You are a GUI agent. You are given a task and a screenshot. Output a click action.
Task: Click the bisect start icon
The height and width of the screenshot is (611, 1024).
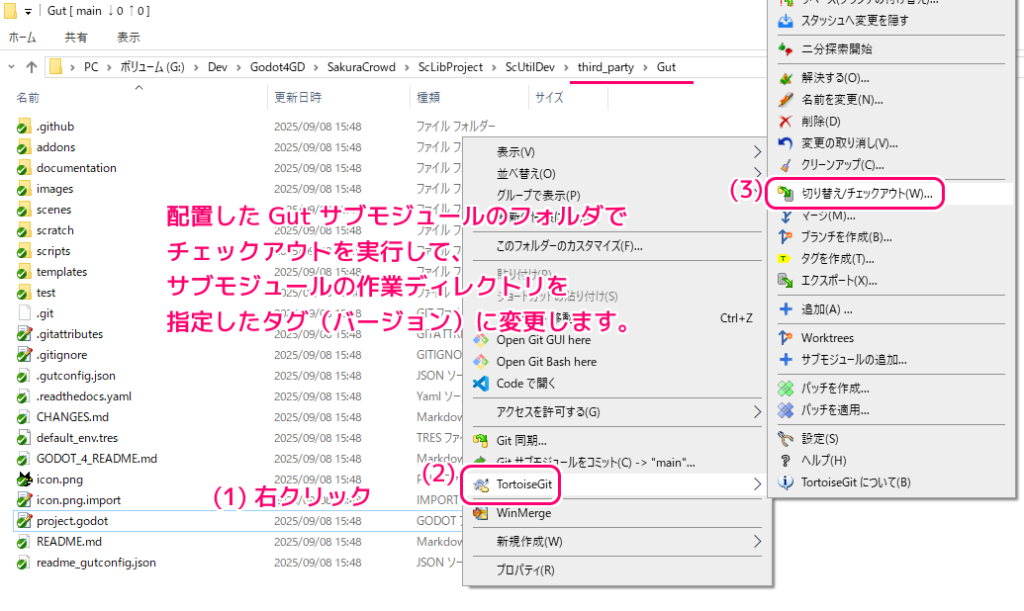(786, 49)
